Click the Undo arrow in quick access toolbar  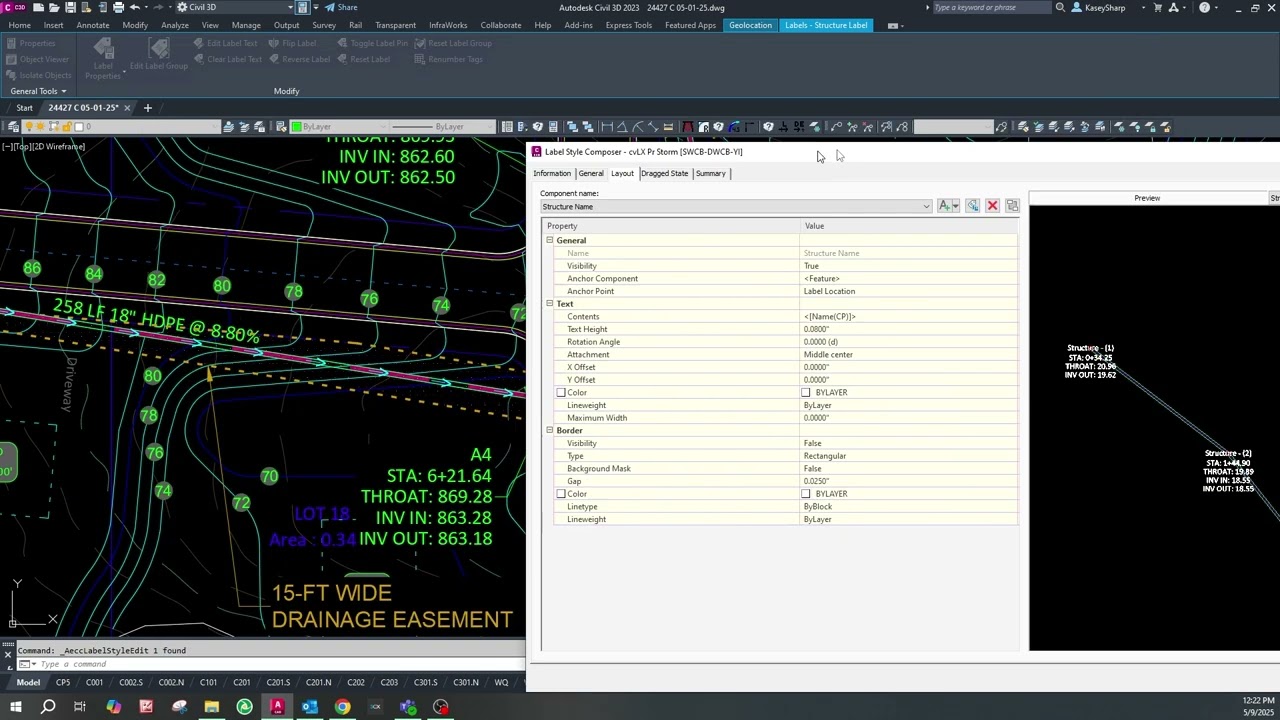pyautogui.click(x=134, y=7)
